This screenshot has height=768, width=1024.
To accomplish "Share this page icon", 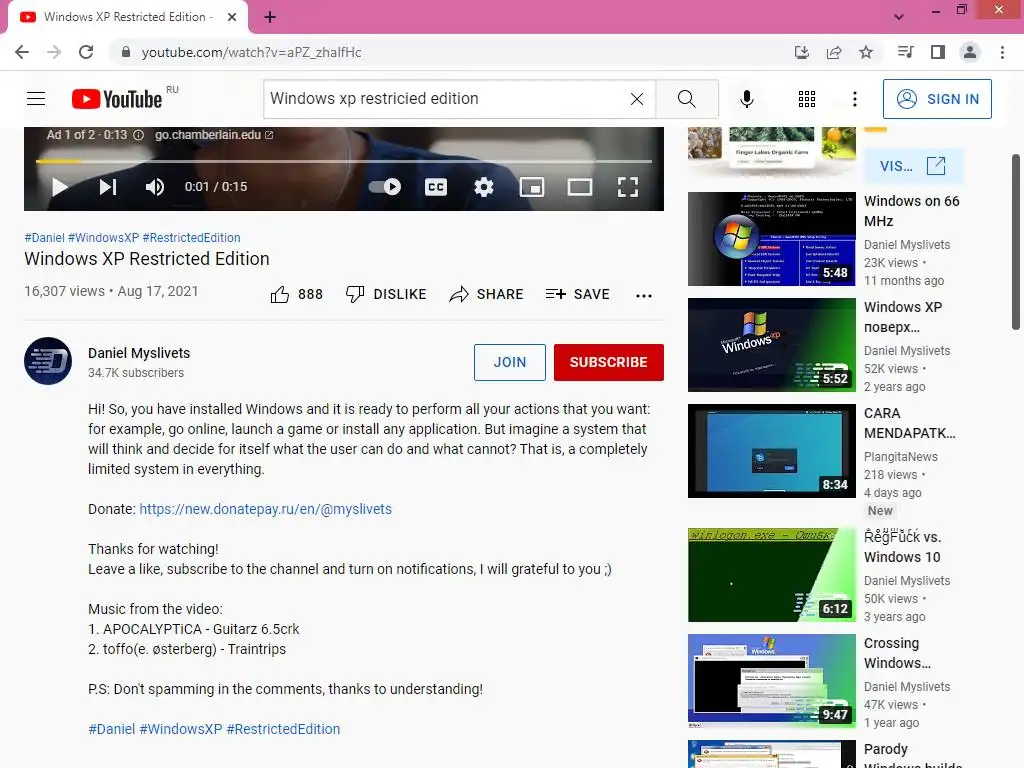I will 834,52.
